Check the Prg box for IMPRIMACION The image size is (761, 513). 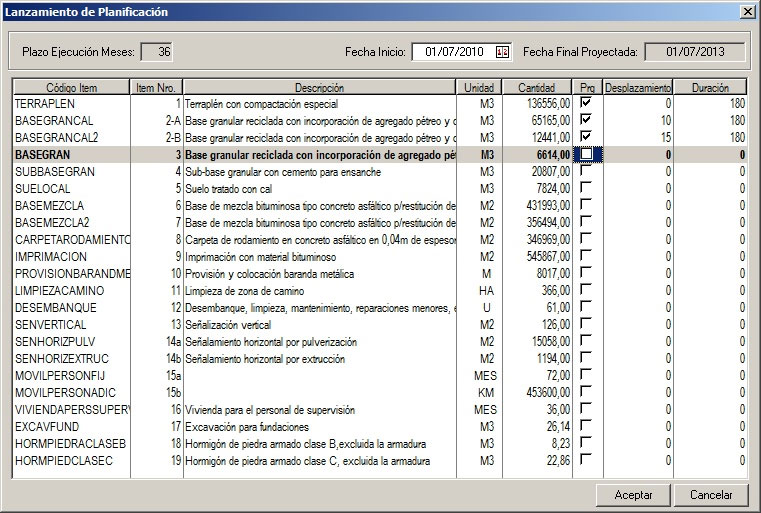[x=586, y=256]
